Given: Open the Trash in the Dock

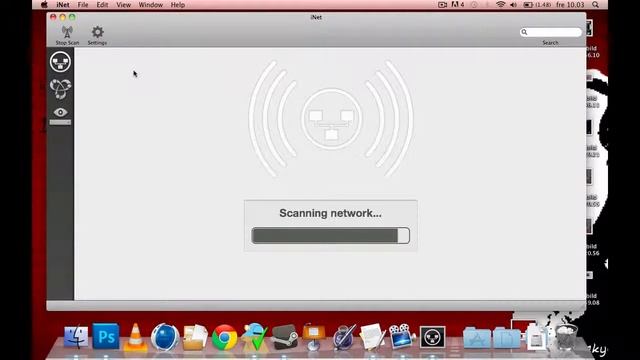Looking at the screenshot, I should click(x=567, y=337).
